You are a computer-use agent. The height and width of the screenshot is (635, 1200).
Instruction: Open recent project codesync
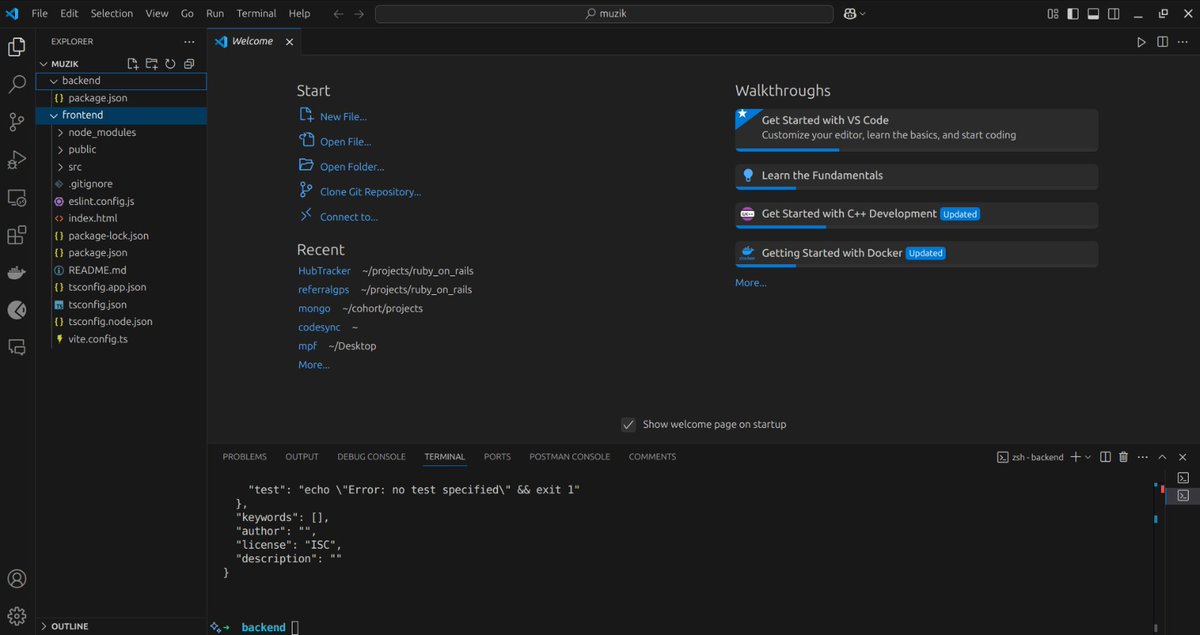[x=320, y=327]
